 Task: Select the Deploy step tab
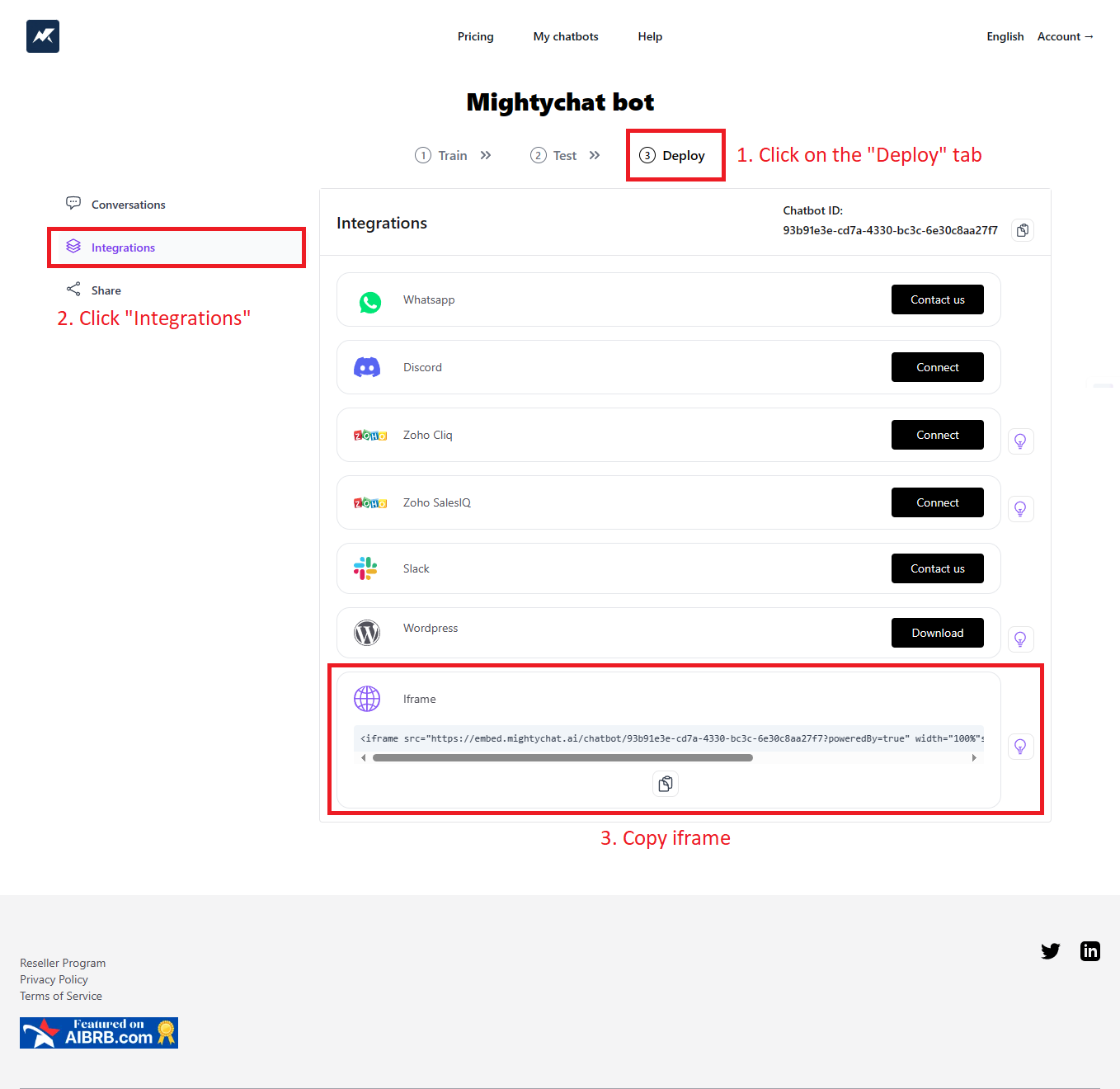(x=672, y=155)
